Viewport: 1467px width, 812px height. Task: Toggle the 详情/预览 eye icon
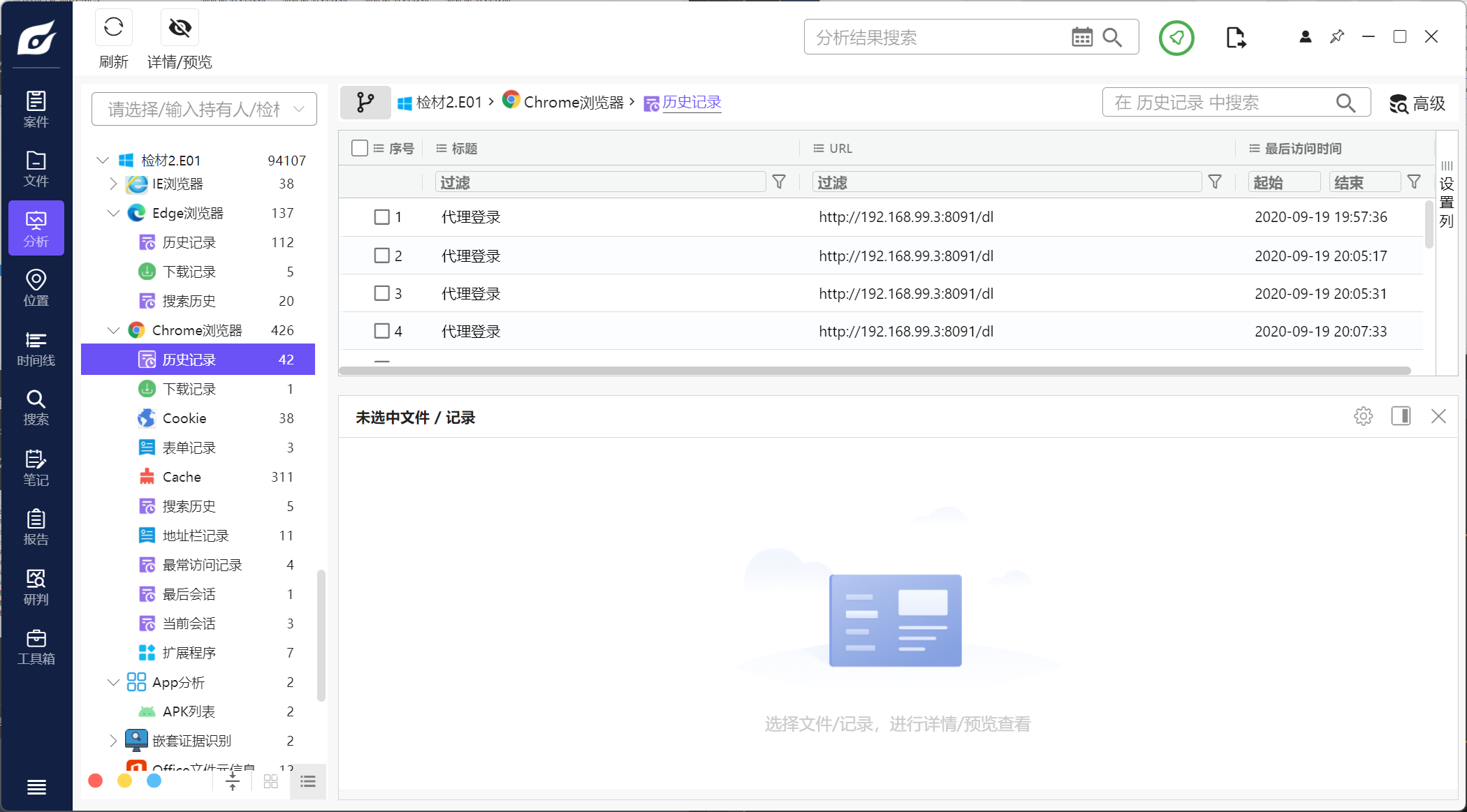[x=180, y=28]
